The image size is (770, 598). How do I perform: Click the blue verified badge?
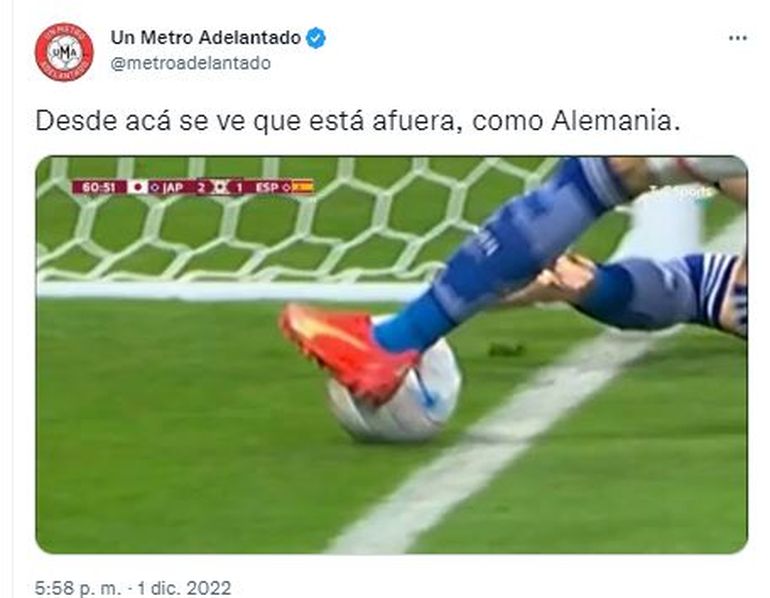[316, 38]
